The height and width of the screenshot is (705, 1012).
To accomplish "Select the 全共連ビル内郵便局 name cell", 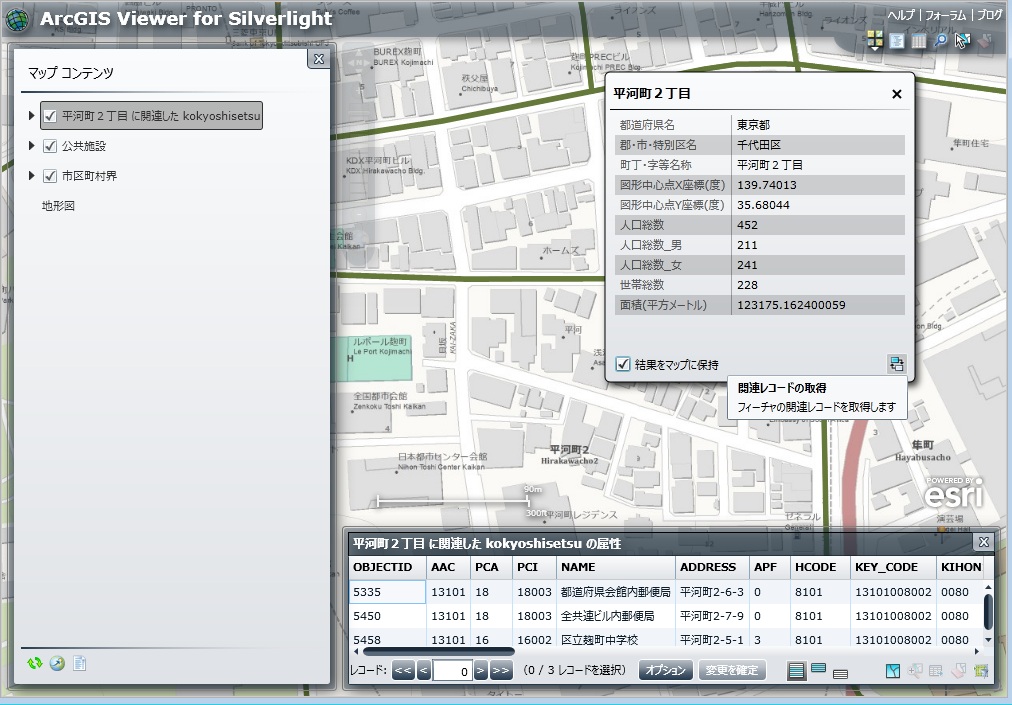I will pyautogui.click(x=616, y=616).
